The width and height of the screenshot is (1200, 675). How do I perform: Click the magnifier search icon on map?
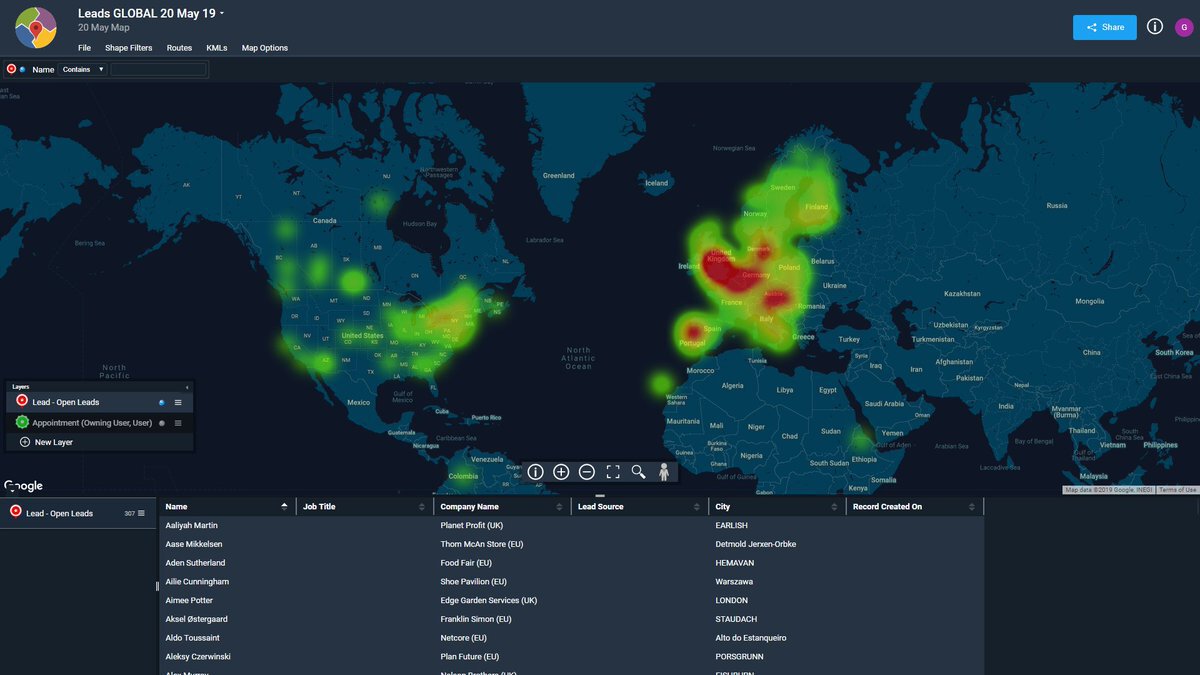[638, 472]
